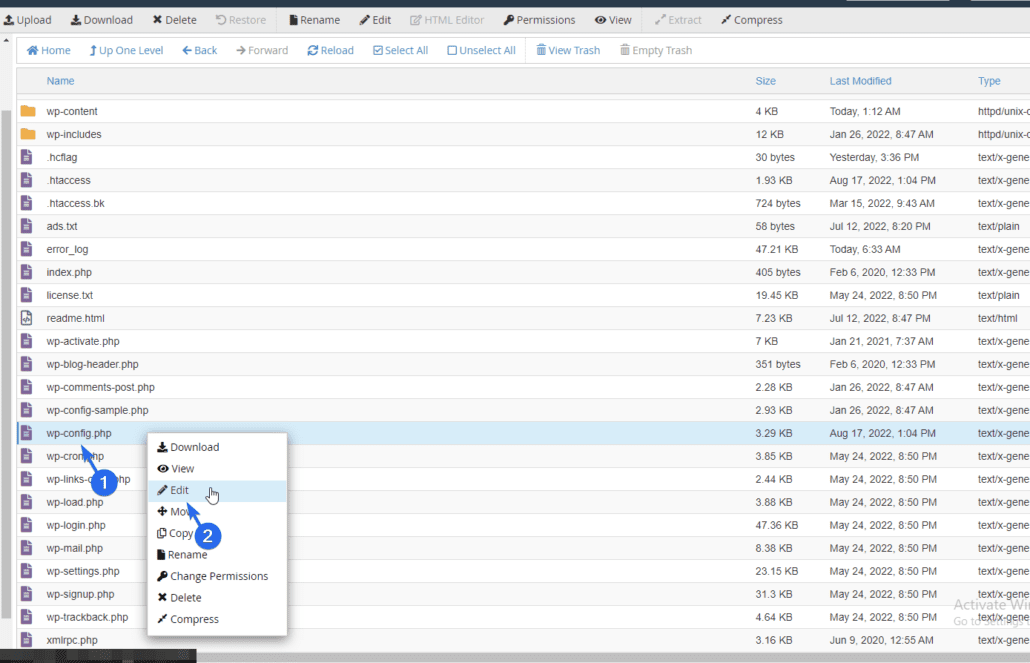Image resolution: width=1030 pixels, height=663 pixels.
Task: Sort by the Type column header
Action: coord(989,81)
